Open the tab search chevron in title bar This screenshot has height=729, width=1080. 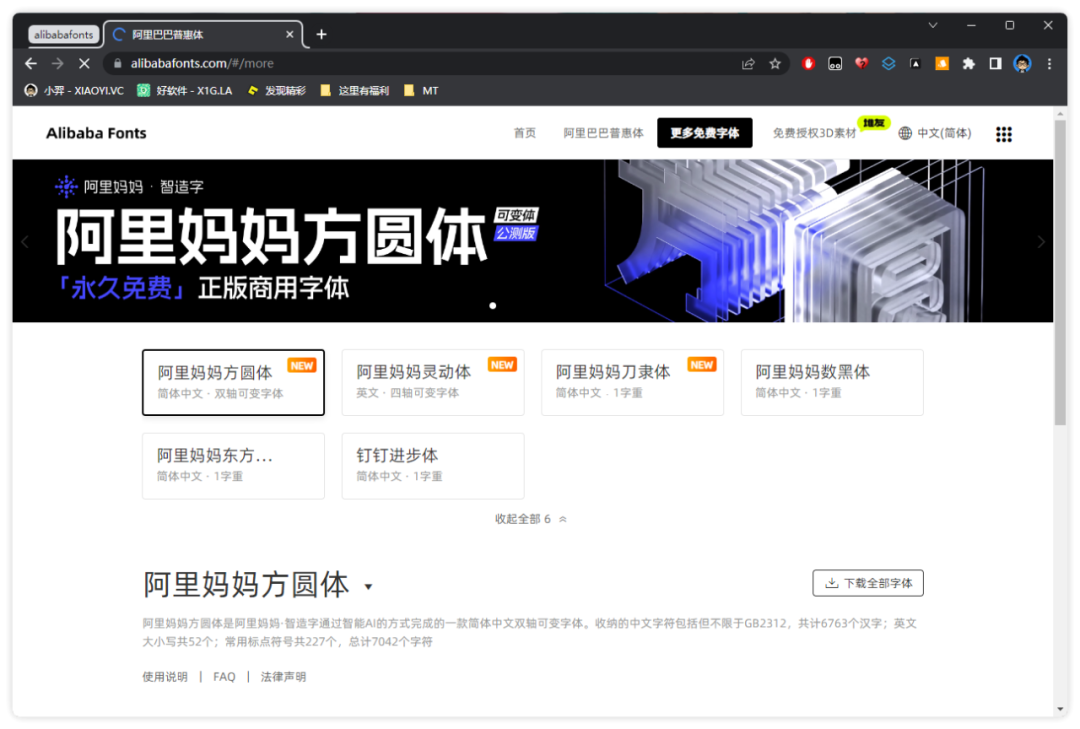coord(933,25)
